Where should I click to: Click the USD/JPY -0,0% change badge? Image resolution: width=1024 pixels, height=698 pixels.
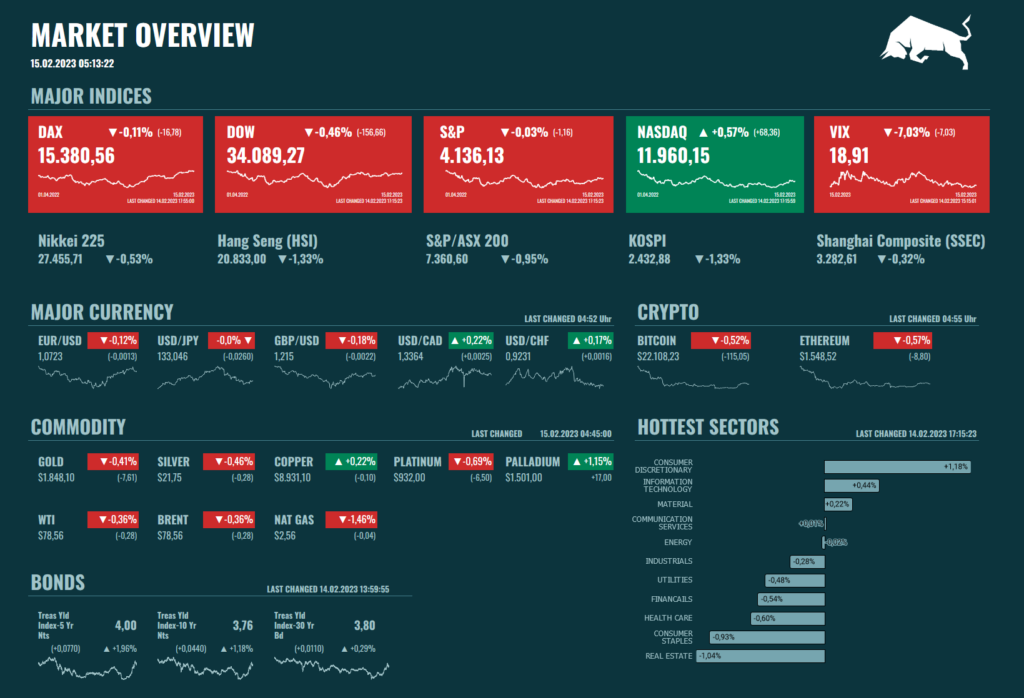(x=231, y=340)
